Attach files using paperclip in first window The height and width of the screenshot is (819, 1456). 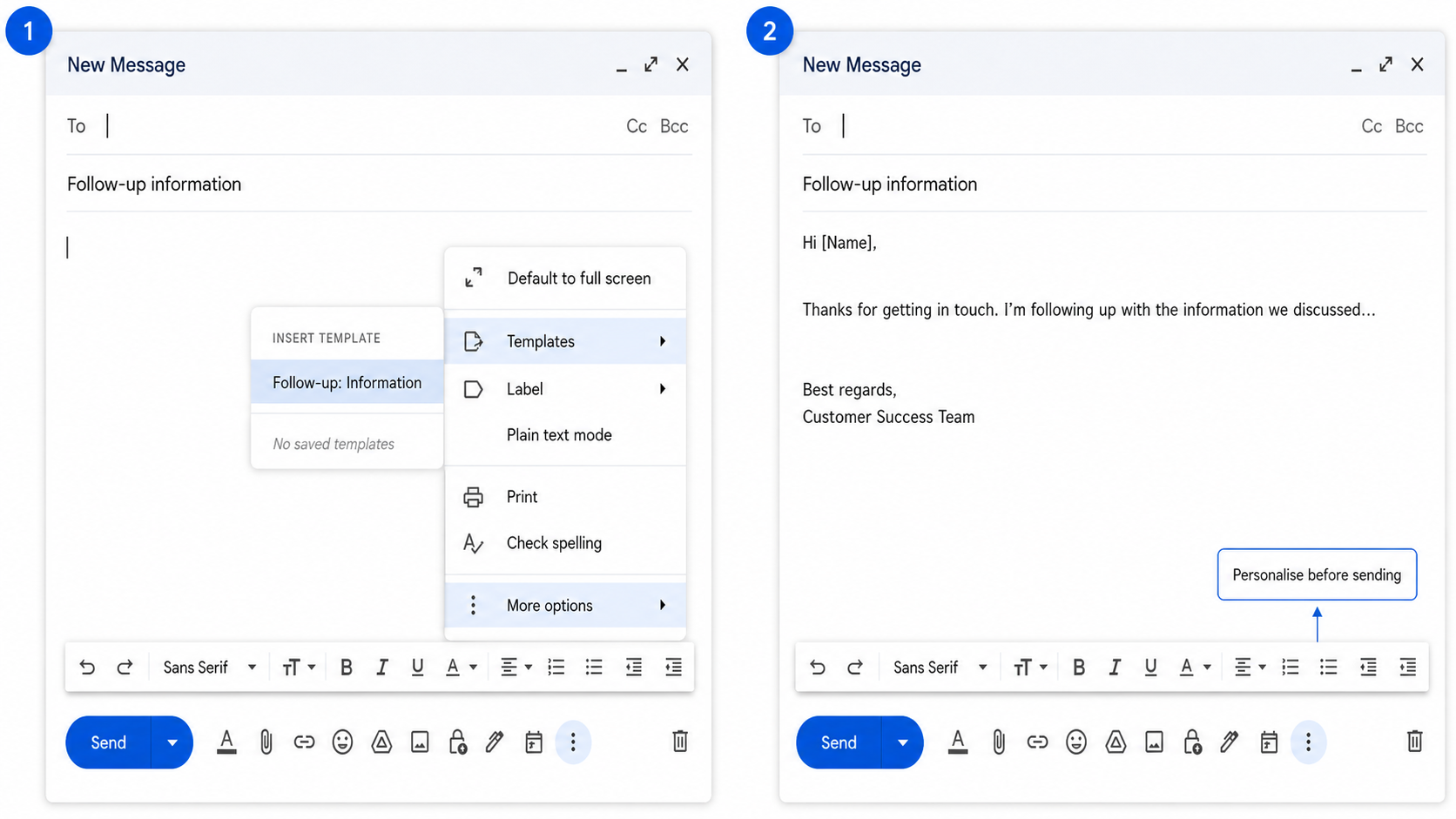tap(266, 742)
